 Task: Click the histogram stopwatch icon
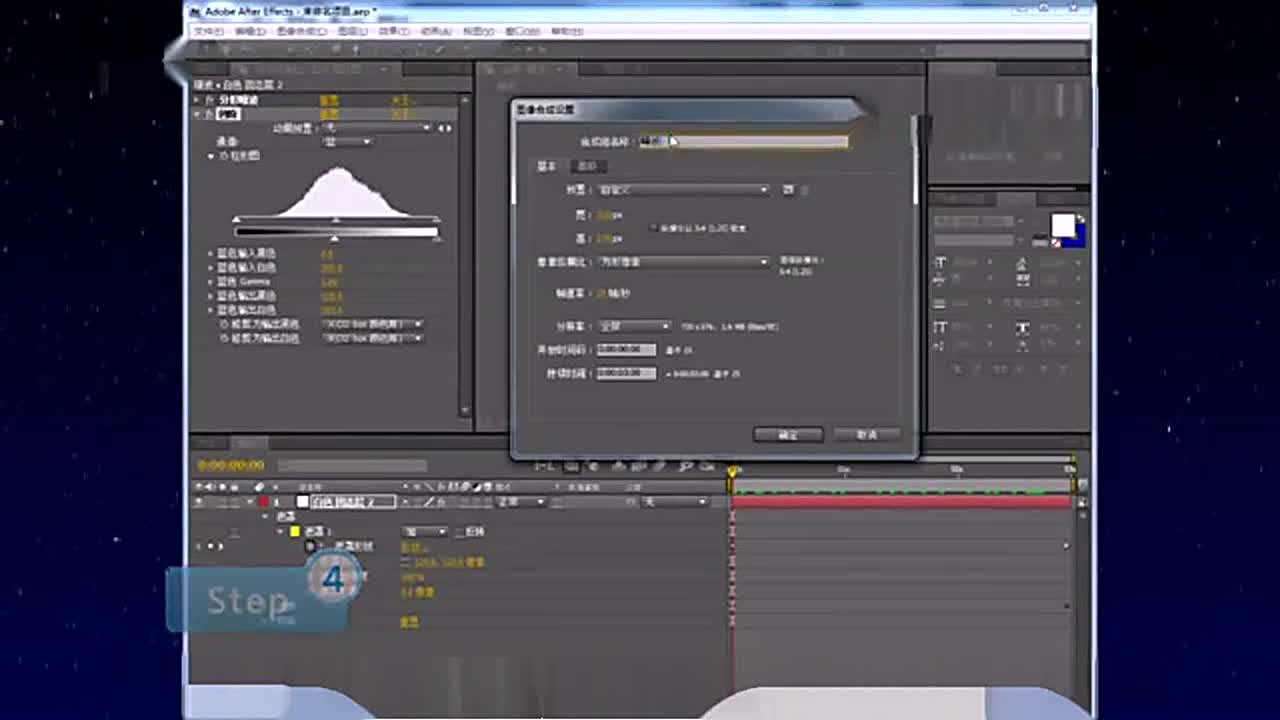(222, 157)
